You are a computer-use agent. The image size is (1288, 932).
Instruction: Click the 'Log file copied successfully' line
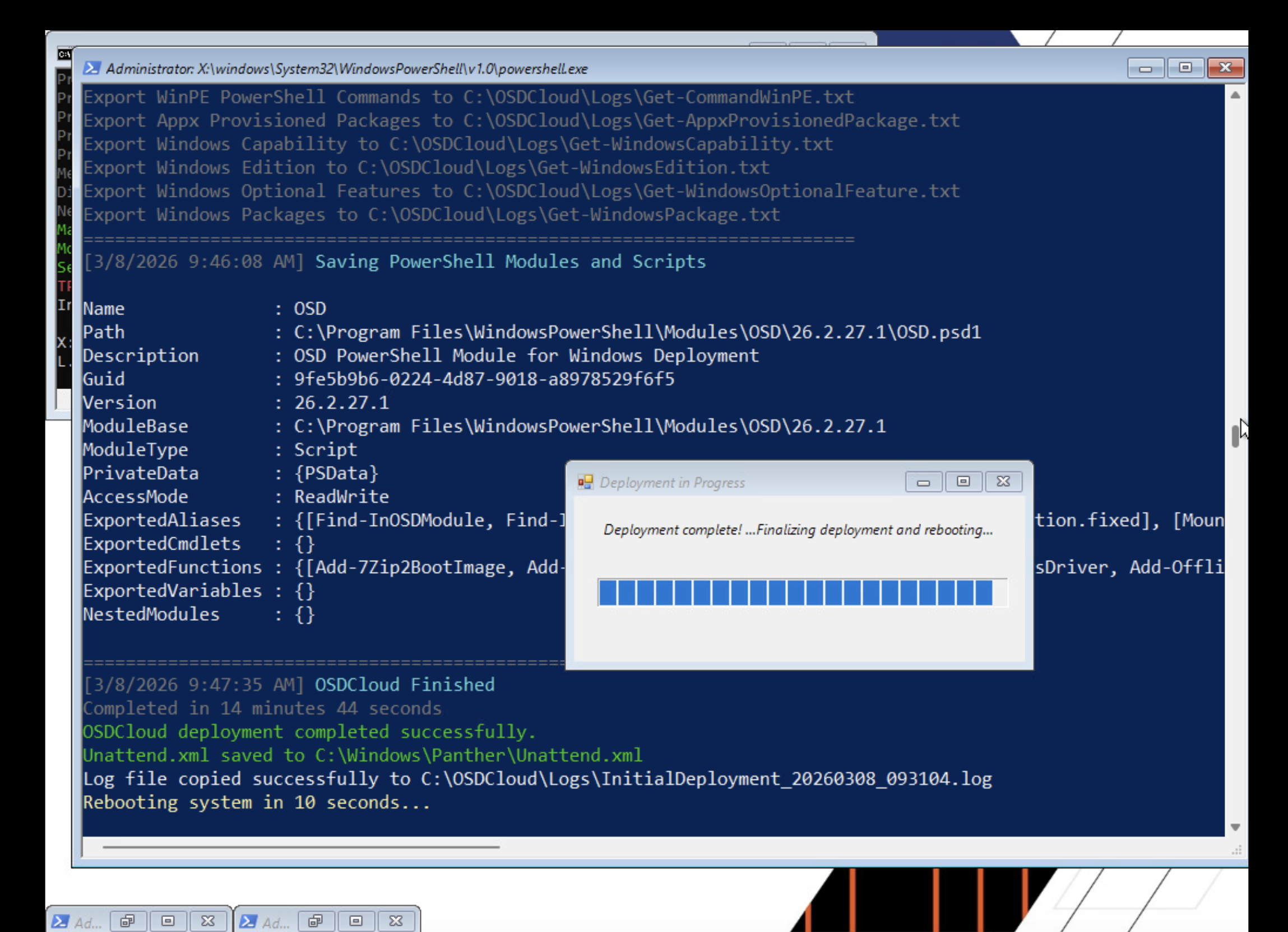coord(538,779)
